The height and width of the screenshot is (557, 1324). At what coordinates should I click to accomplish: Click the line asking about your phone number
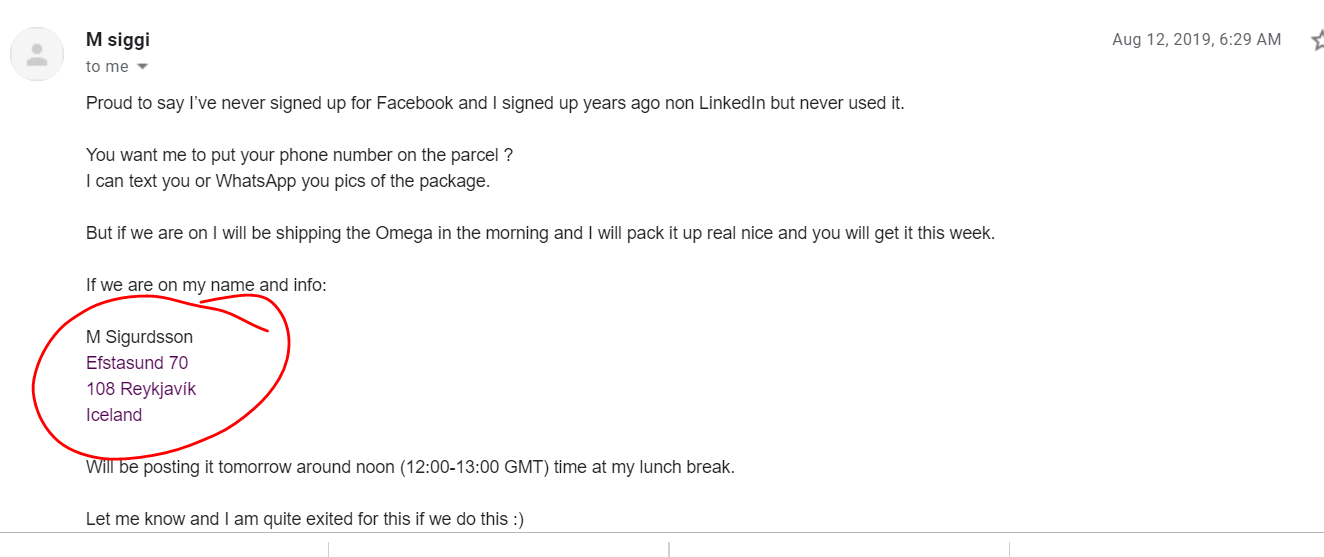[300, 156]
